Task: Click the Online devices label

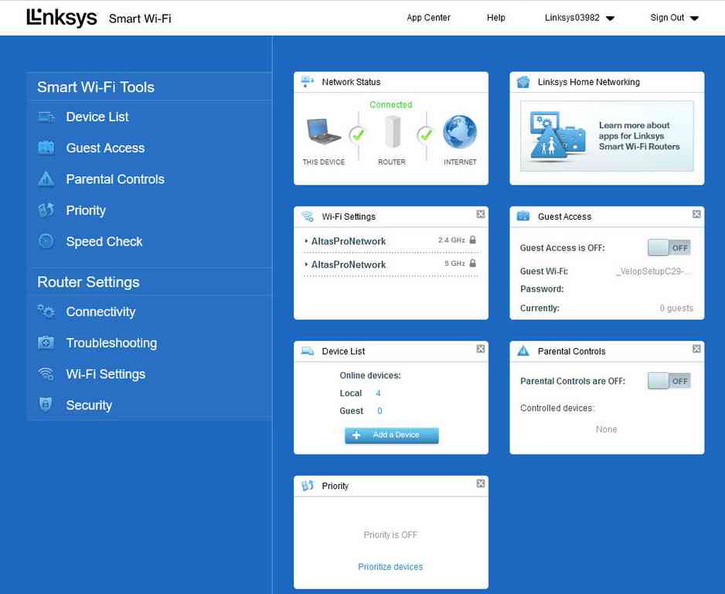Action: (x=370, y=375)
